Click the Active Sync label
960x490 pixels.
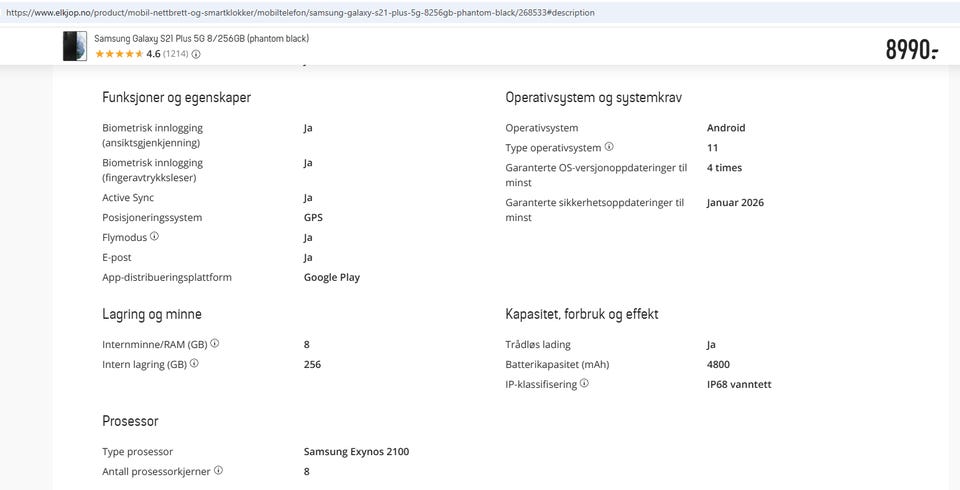[128, 198]
